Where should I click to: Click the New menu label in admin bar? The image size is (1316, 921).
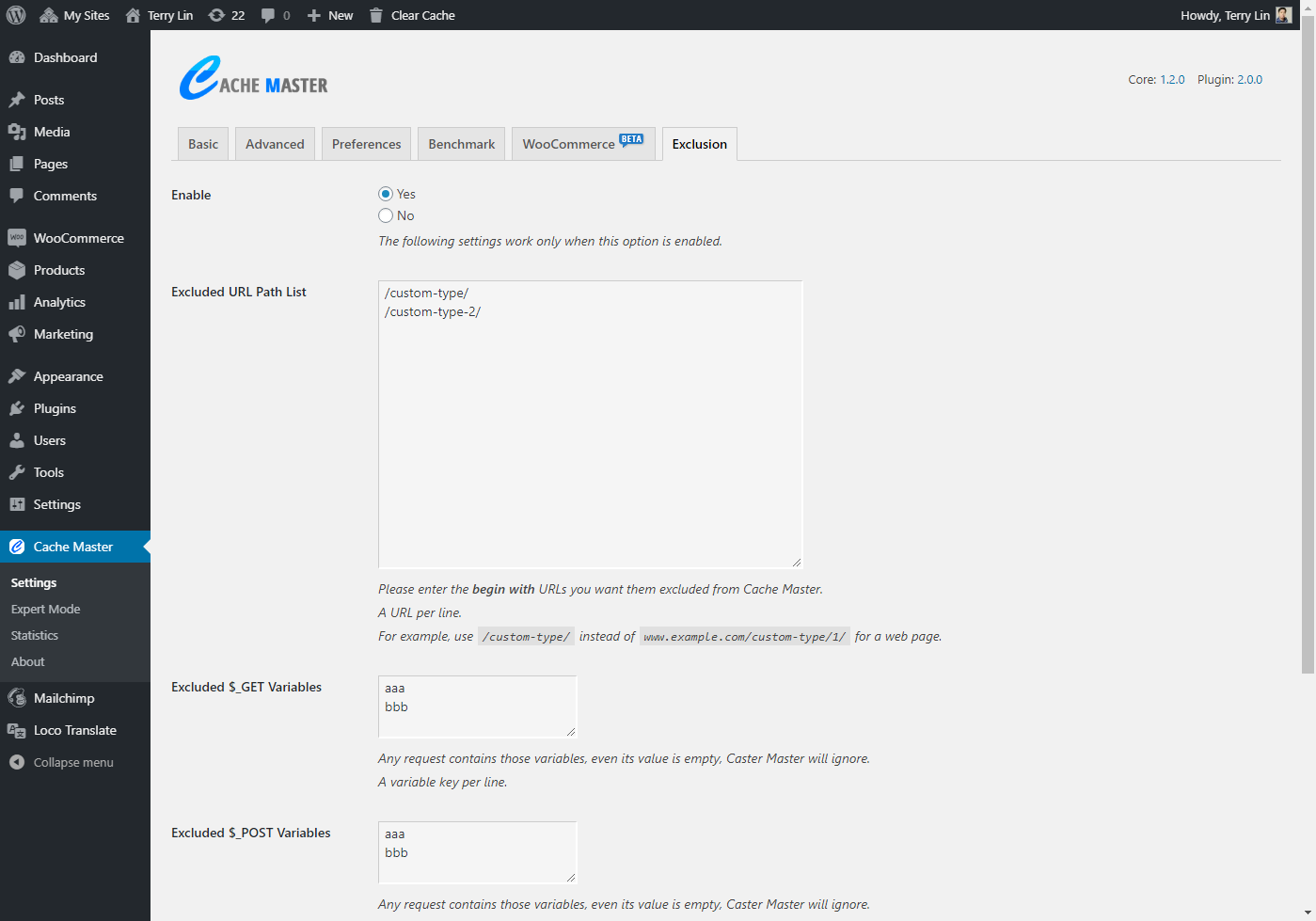[x=341, y=15]
